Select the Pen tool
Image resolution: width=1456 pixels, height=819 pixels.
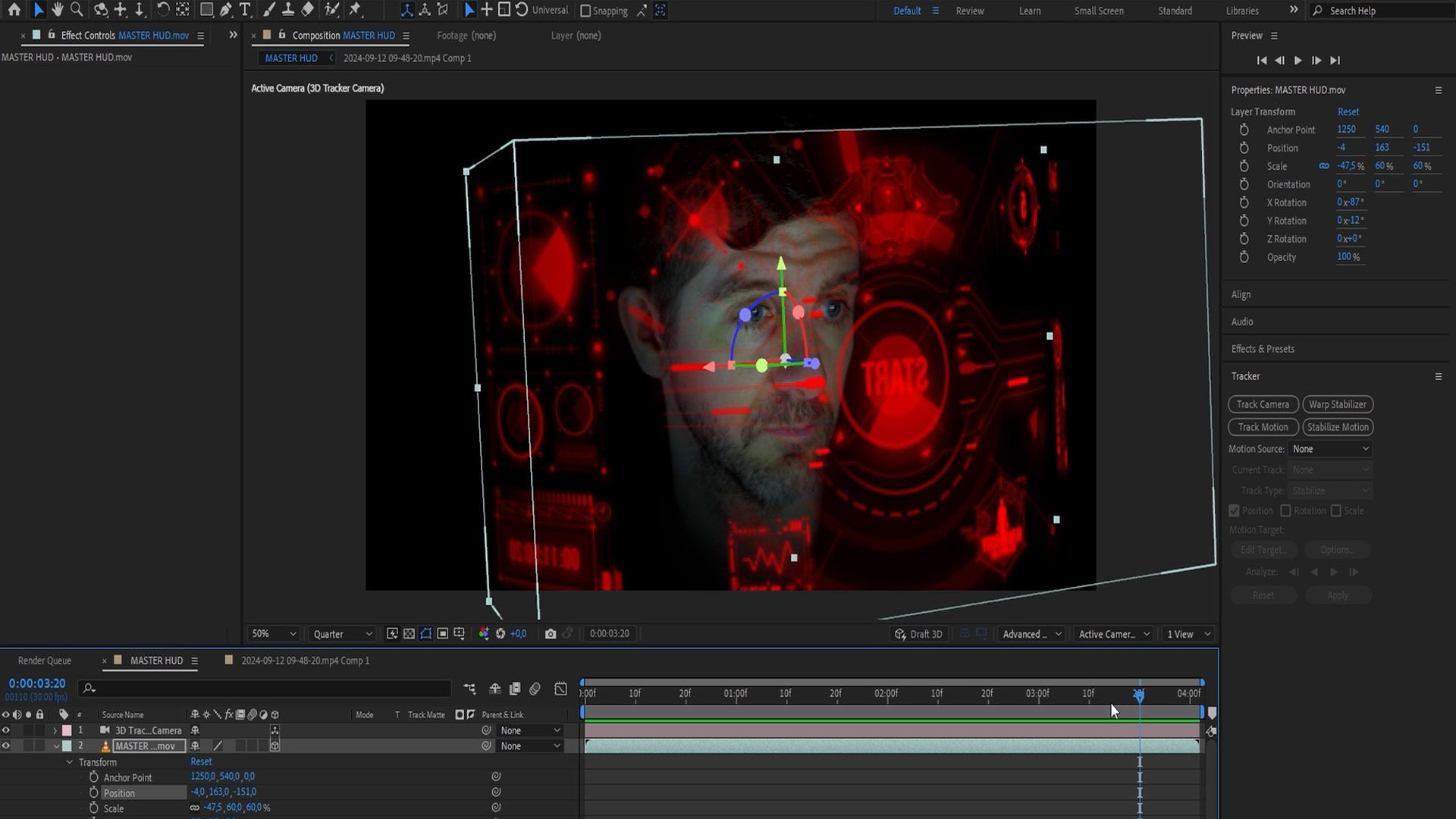[225, 10]
